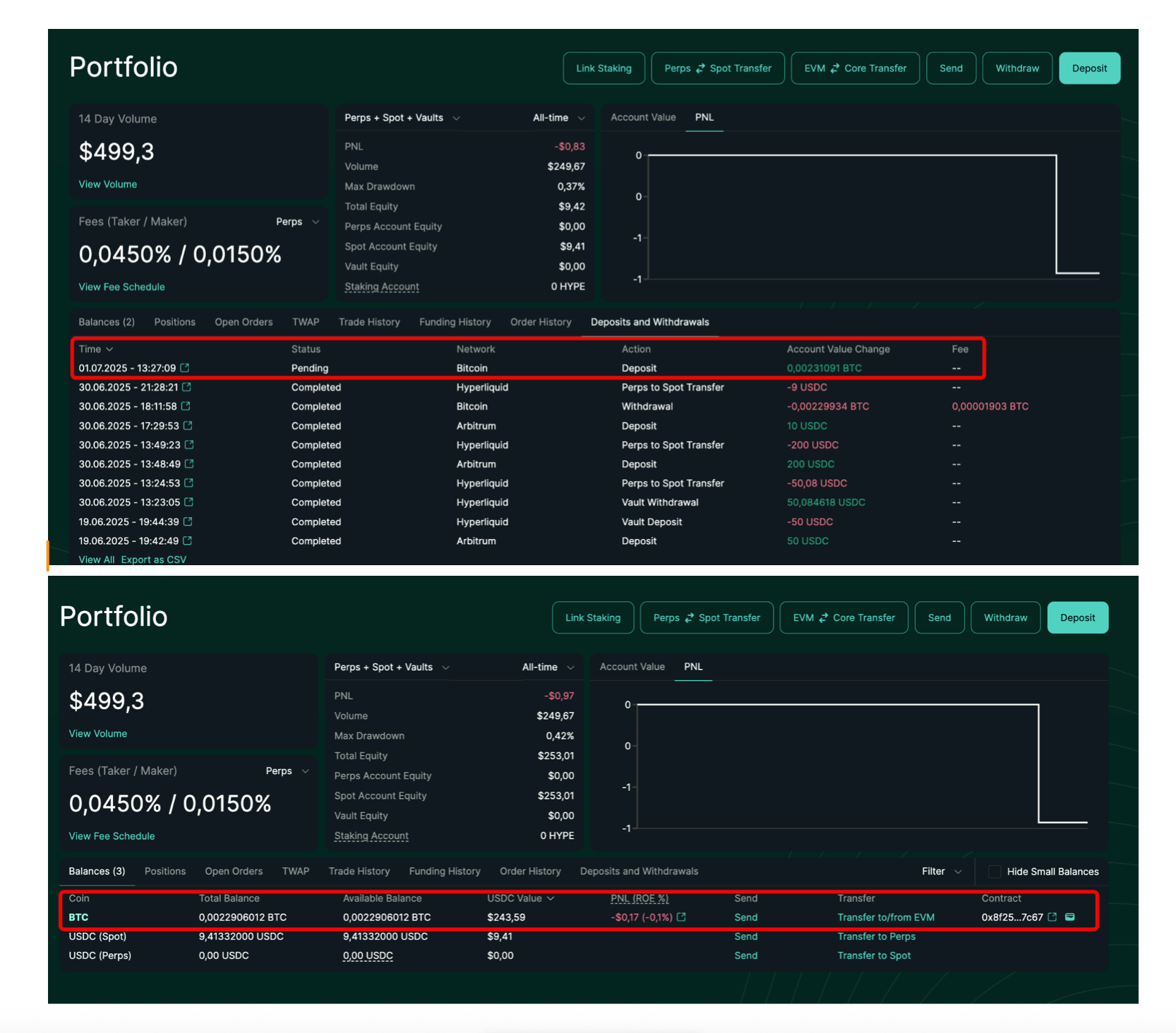
Task: Expand the Filter dropdown
Action: [941, 871]
